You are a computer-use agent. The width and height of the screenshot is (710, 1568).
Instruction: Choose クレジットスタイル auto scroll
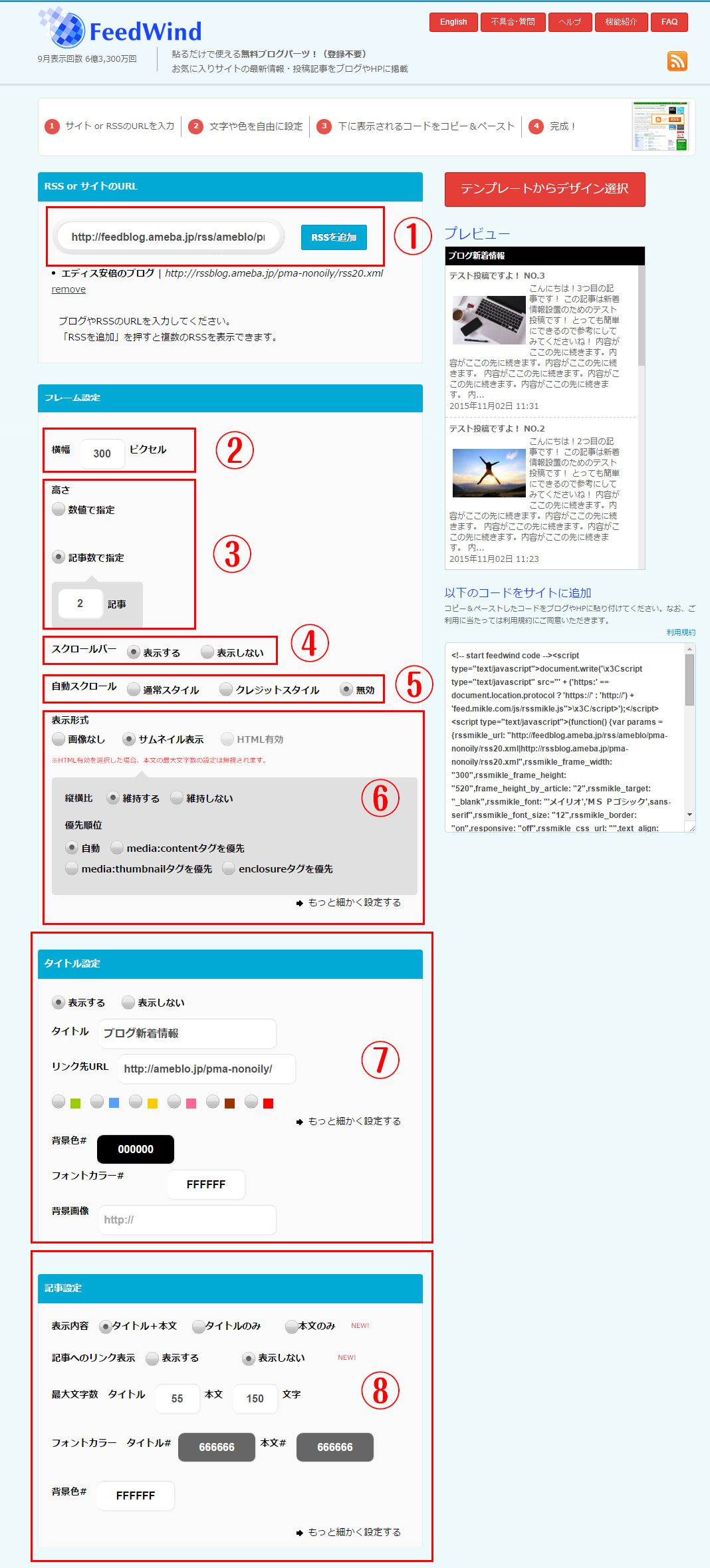pyautogui.click(x=226, y=690)
